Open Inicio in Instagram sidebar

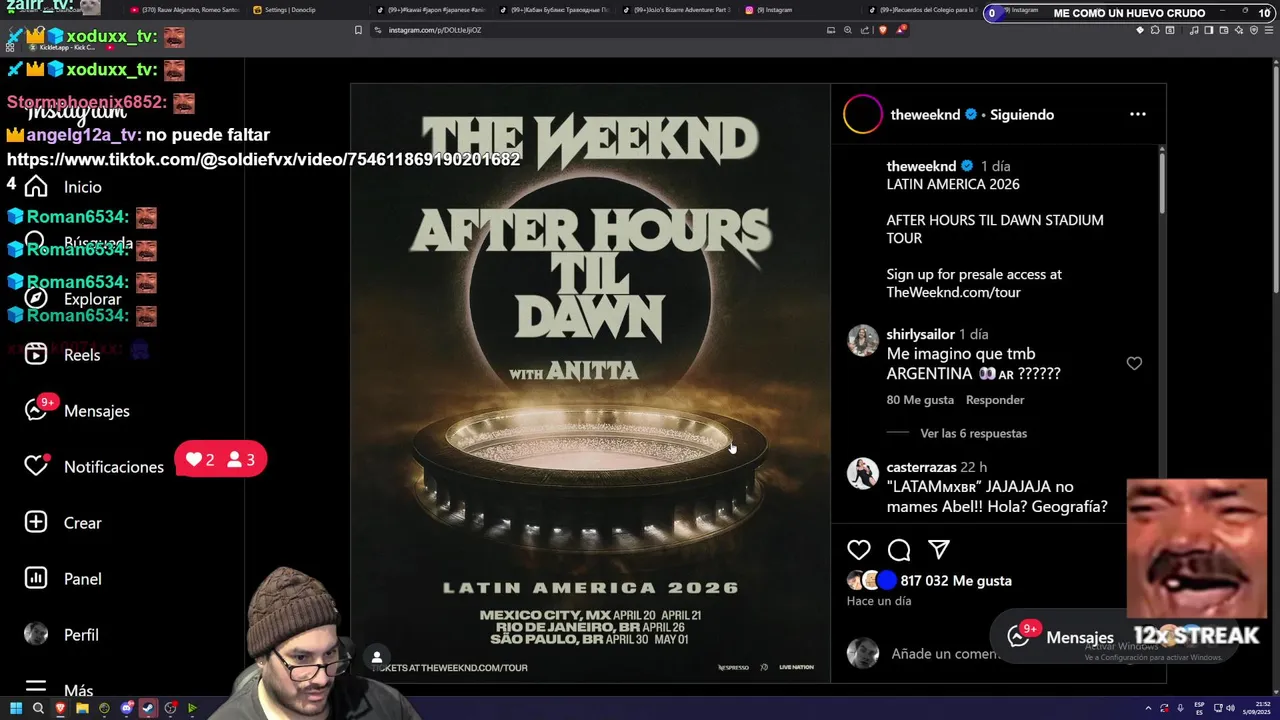62,187
